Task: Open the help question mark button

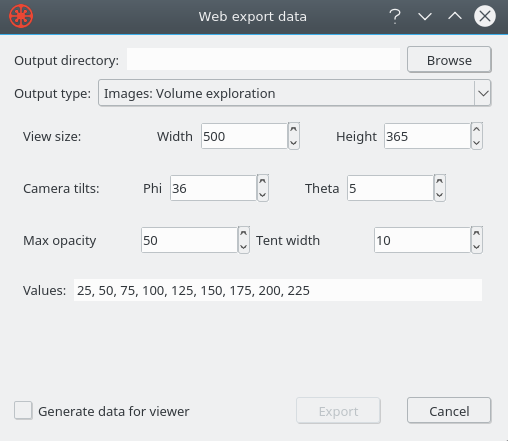Action: pyautogui.click(x=395, y=16)
